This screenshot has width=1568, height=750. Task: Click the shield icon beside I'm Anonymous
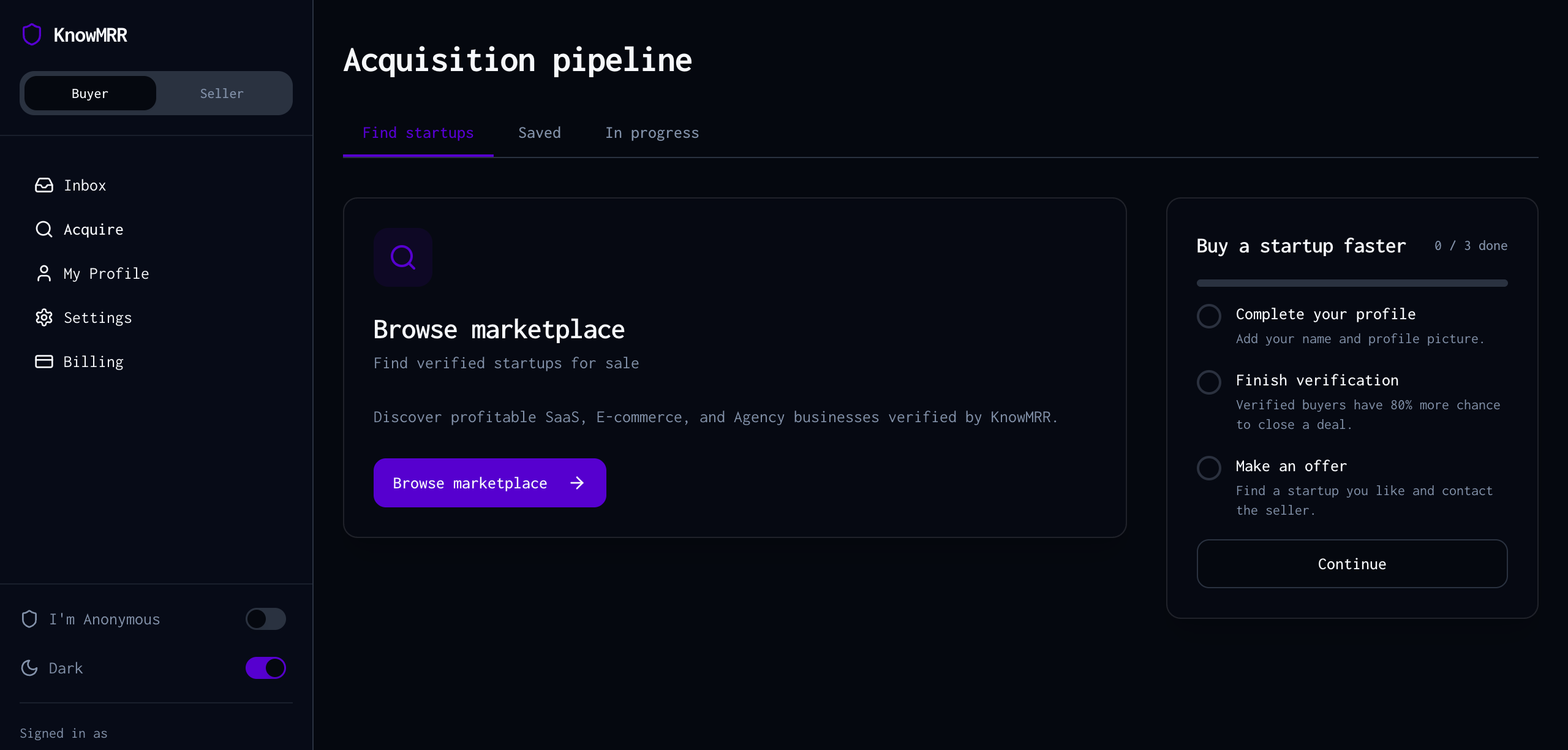pos(29,619)
